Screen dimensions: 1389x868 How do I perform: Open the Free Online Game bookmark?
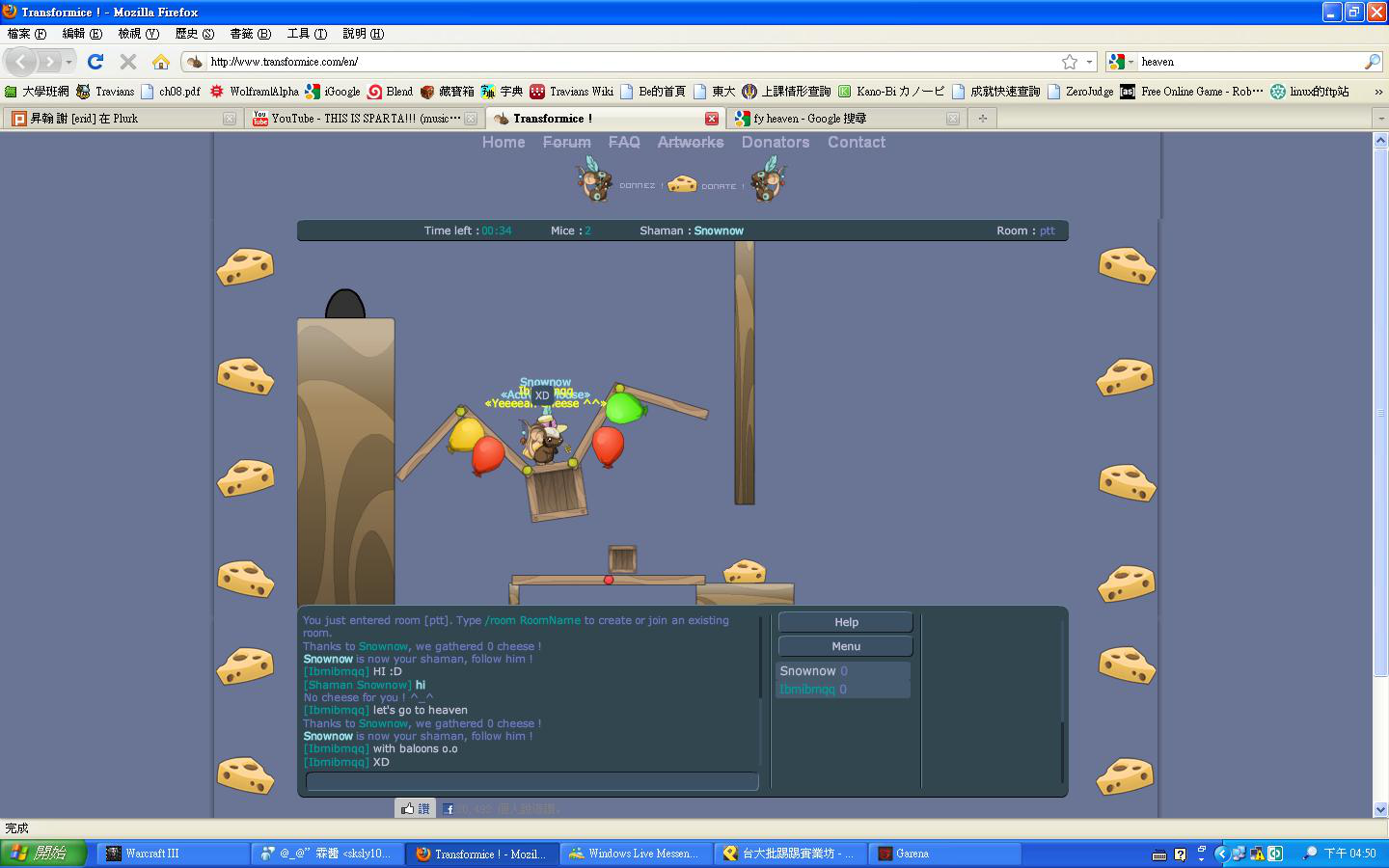point(1191,92)
